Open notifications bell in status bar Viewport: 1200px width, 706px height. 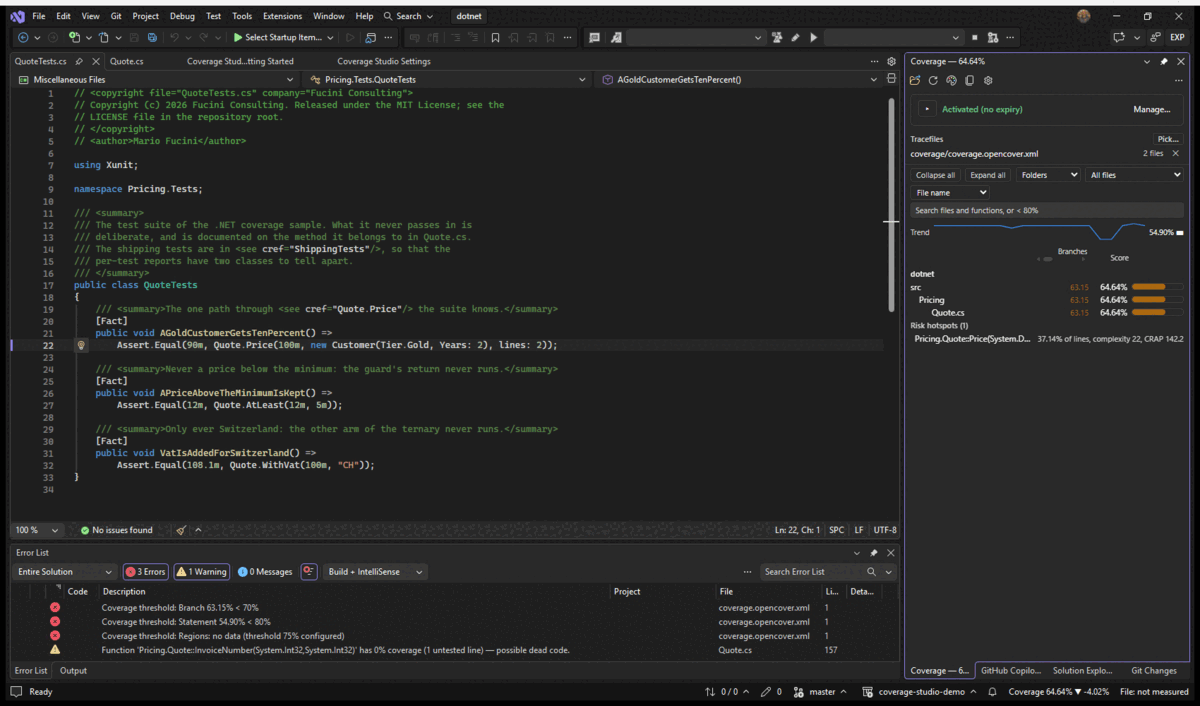pos(992,692)
